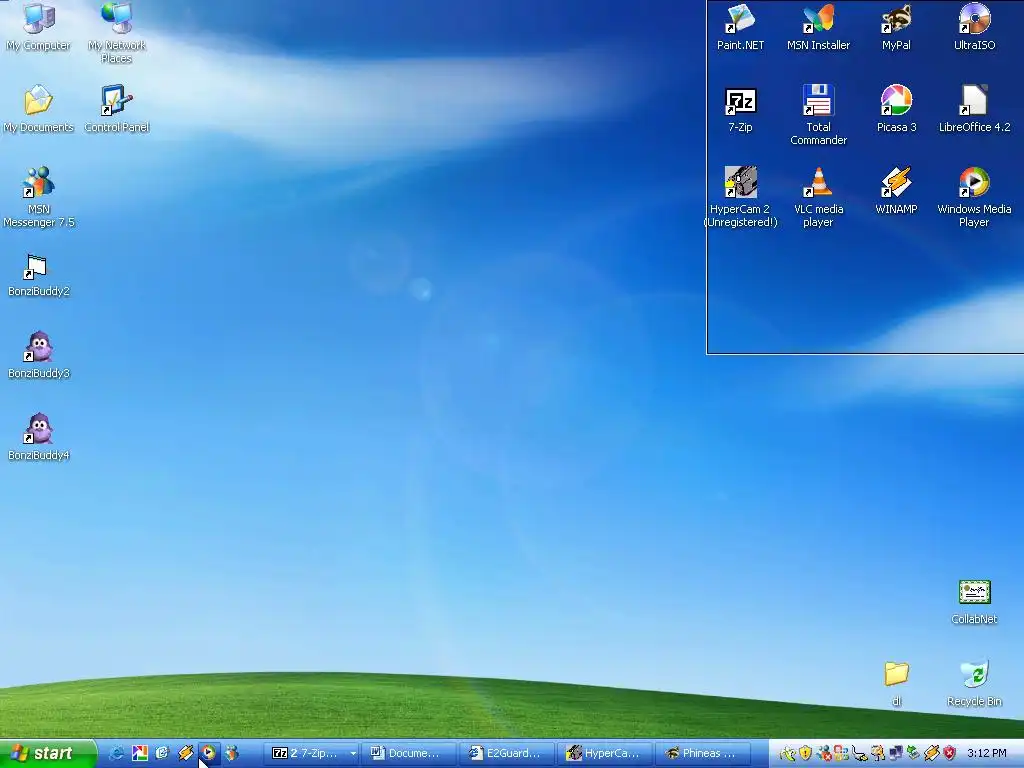Select MSN Messenger 7.5 desktop shortcut
Screen dimensions: 1024x768
pos(39,197)
